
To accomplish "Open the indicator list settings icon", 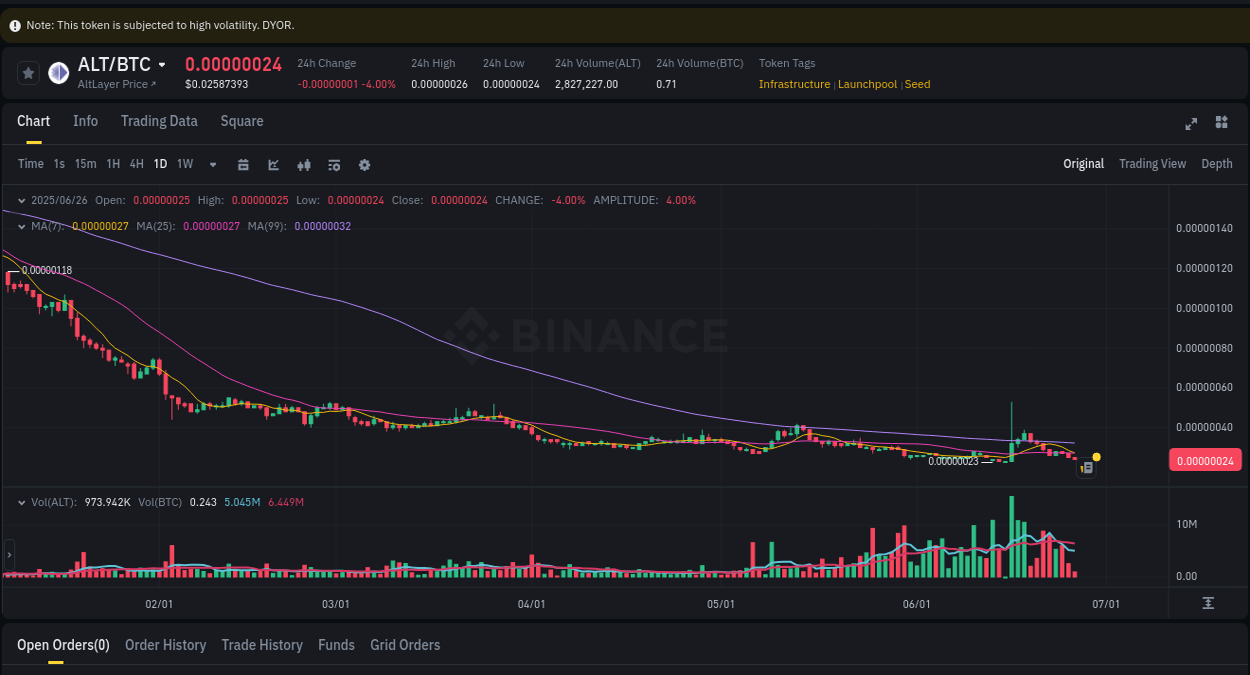I will [334, 164].
